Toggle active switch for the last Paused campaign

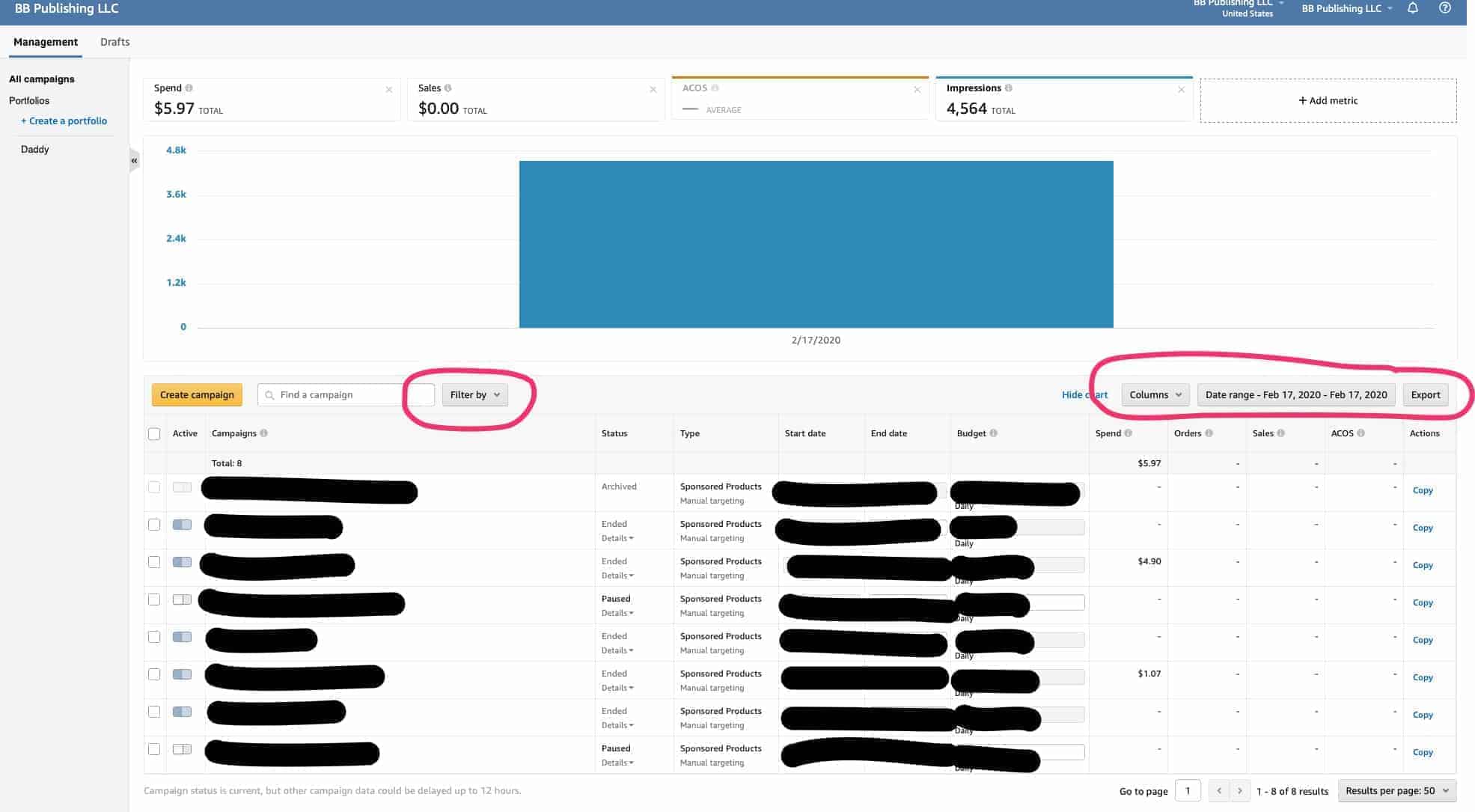pyautogui.click(x=182, y=749)
